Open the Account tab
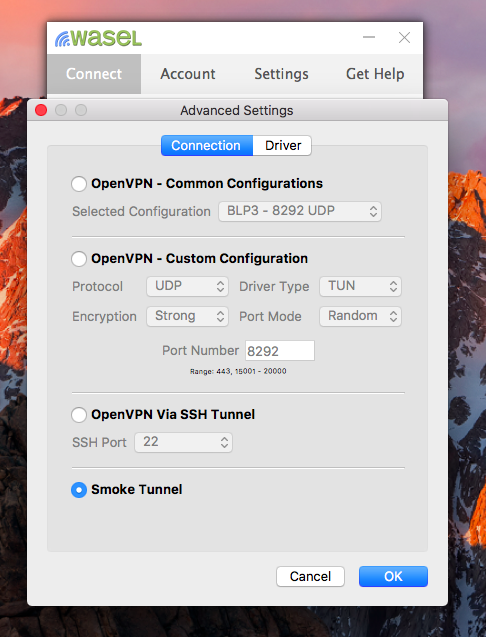 tap(188, 74)
